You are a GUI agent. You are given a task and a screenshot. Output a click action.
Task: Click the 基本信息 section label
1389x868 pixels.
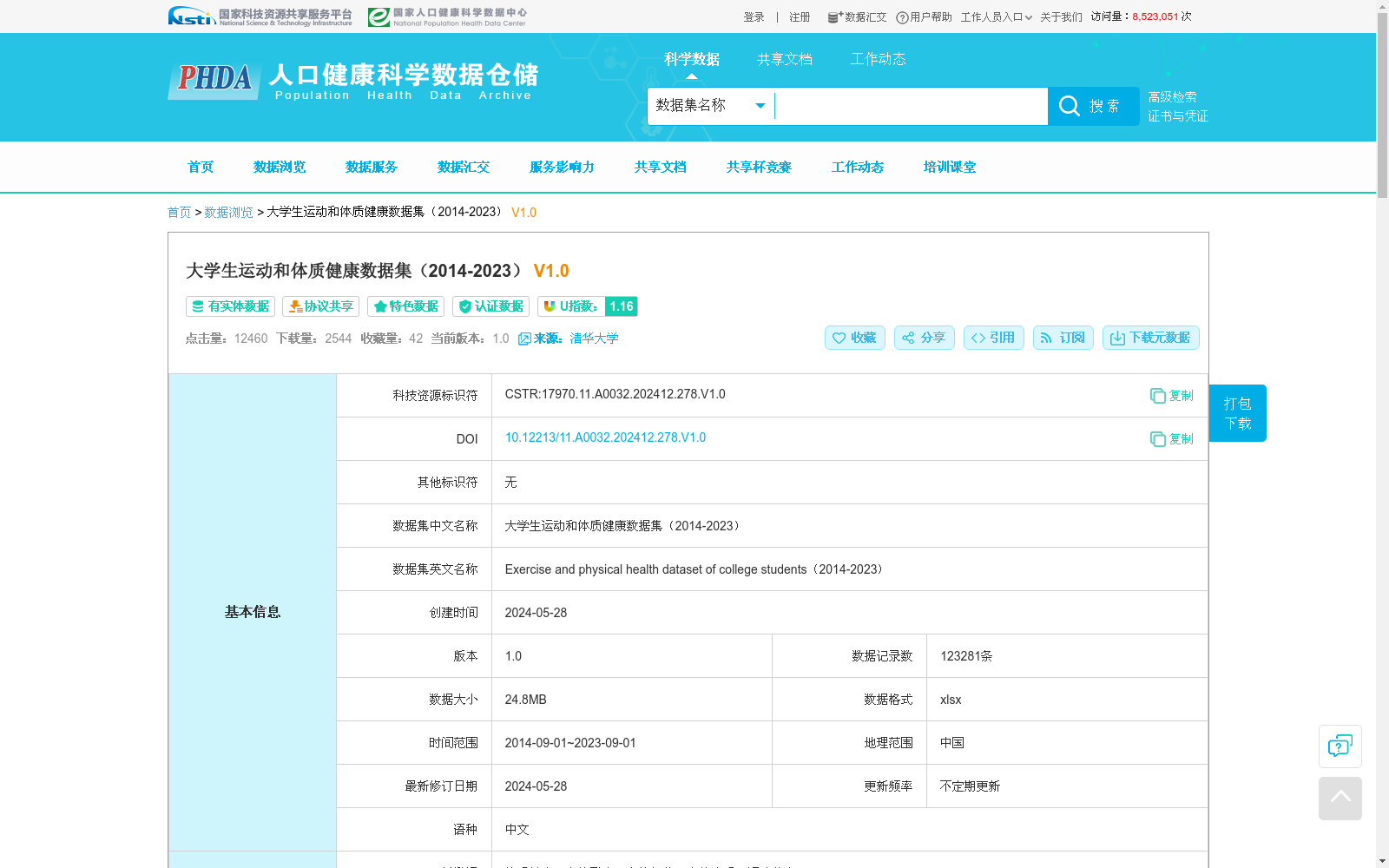[253, 612]
